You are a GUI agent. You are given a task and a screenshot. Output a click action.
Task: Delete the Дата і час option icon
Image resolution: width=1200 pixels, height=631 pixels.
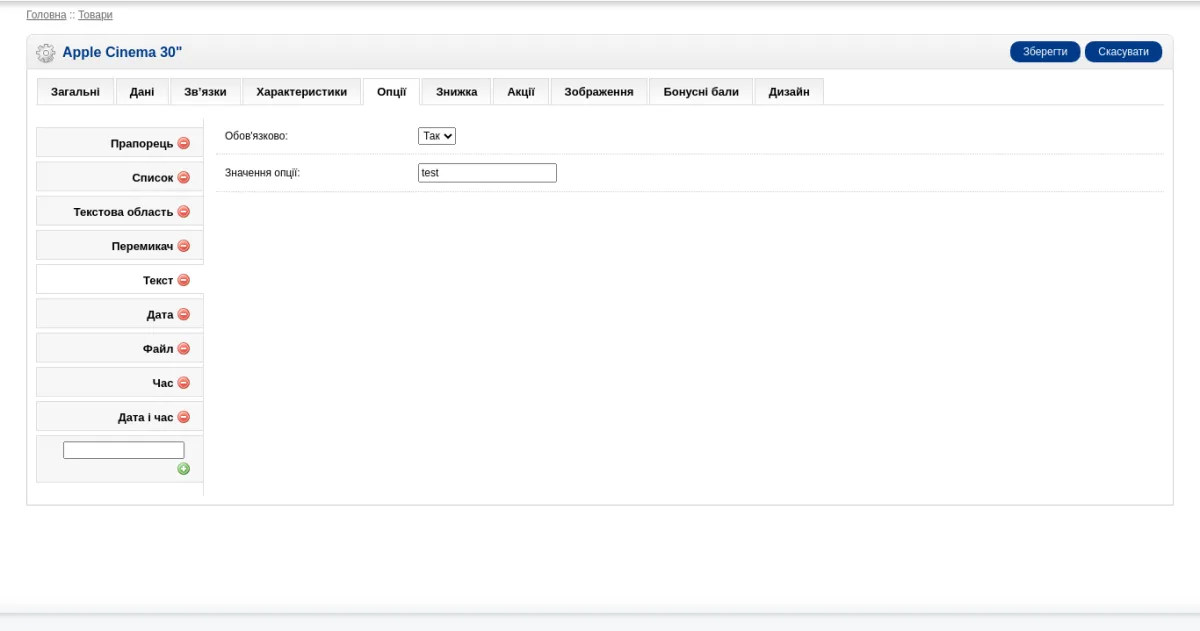pyautogui.click(x=184, y=417)
